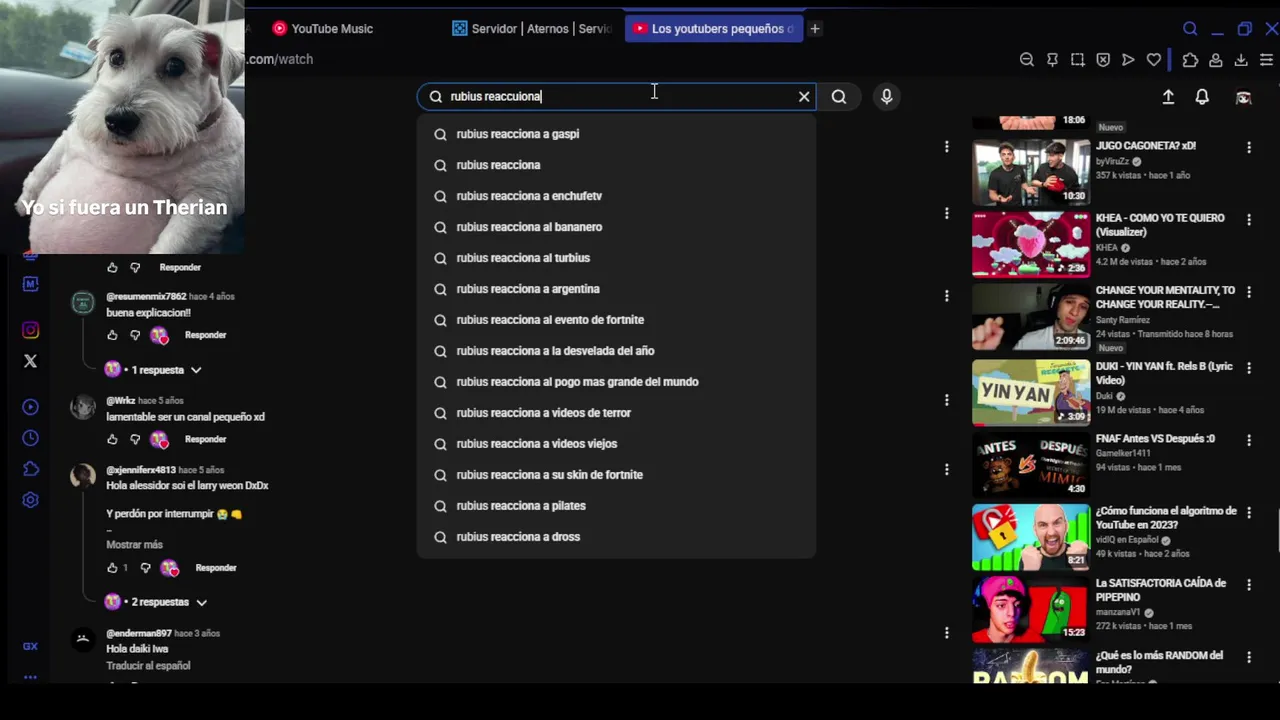Open options menu for KHEA video
Image resolution: width=1280 pixels, height=720 pixels.
[1248, 220]
